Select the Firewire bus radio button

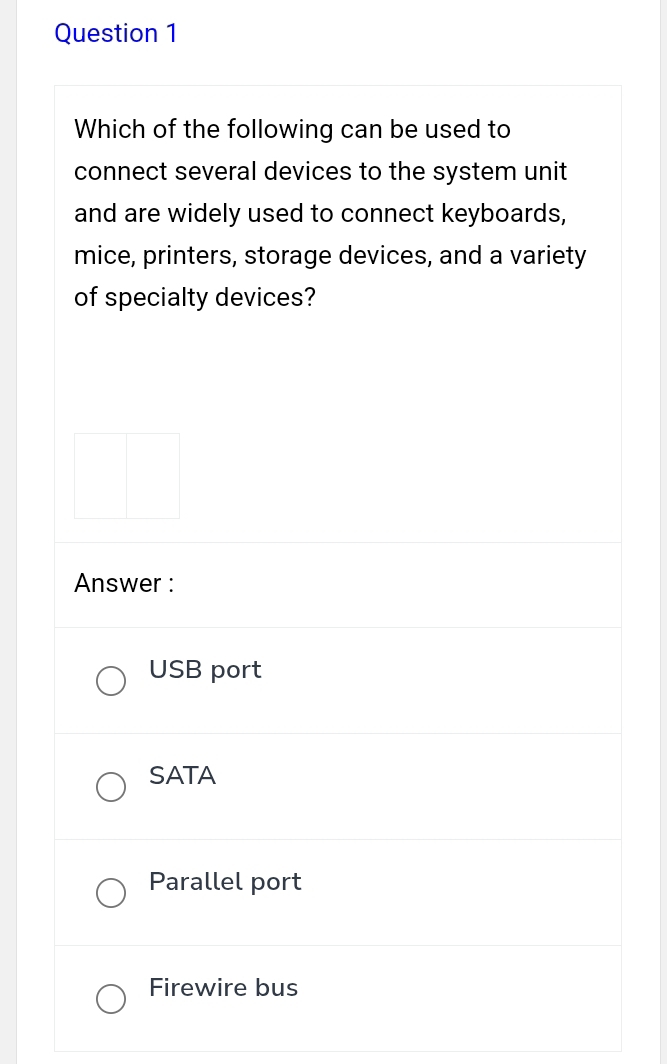[x=111, y=999]
